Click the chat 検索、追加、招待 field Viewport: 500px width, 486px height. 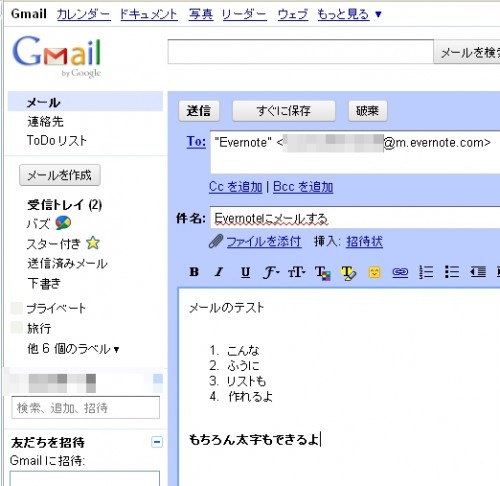pos(86,407)
